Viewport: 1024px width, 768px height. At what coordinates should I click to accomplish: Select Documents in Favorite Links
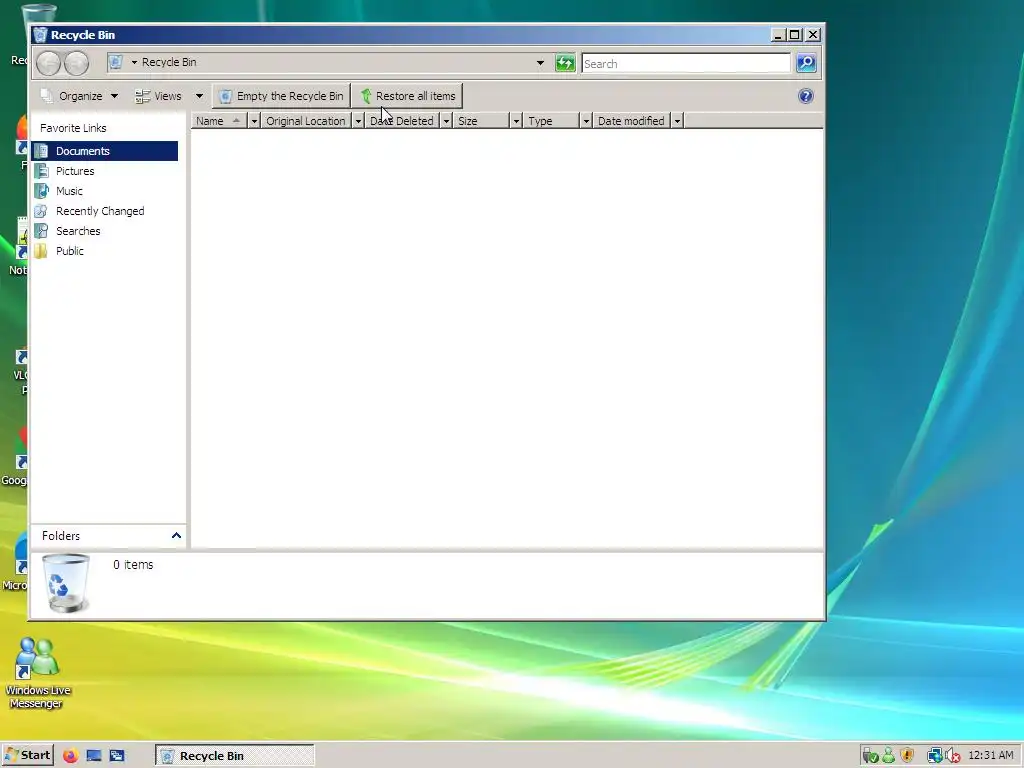coord(104,151)
